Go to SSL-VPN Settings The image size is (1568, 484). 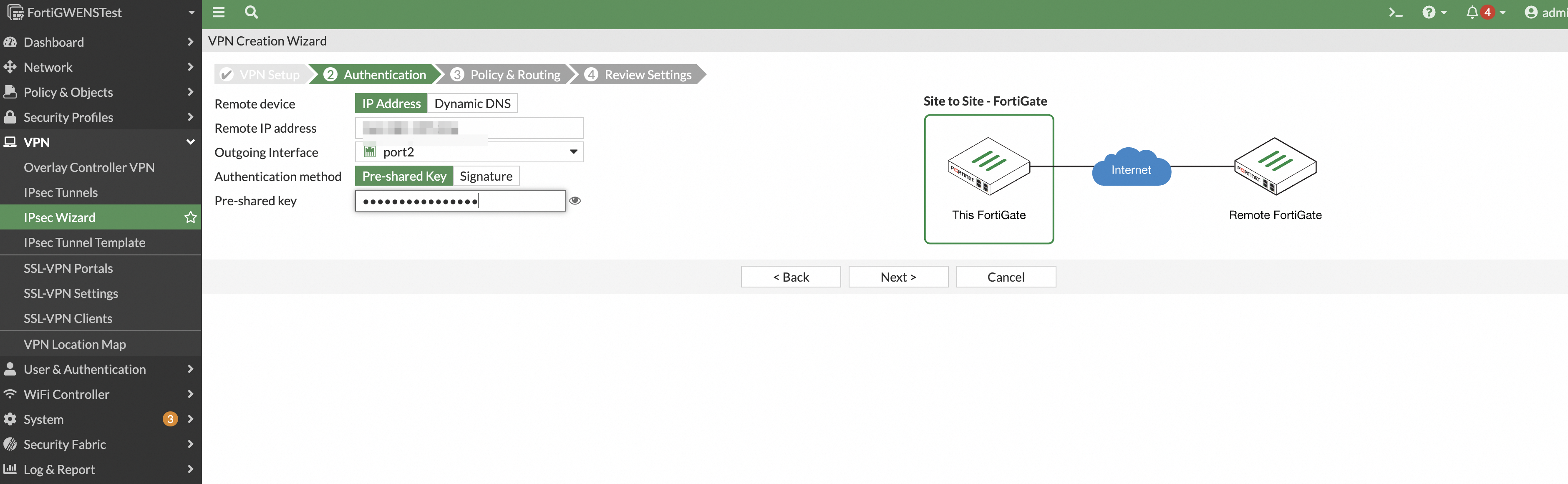[x=71, y=293]
